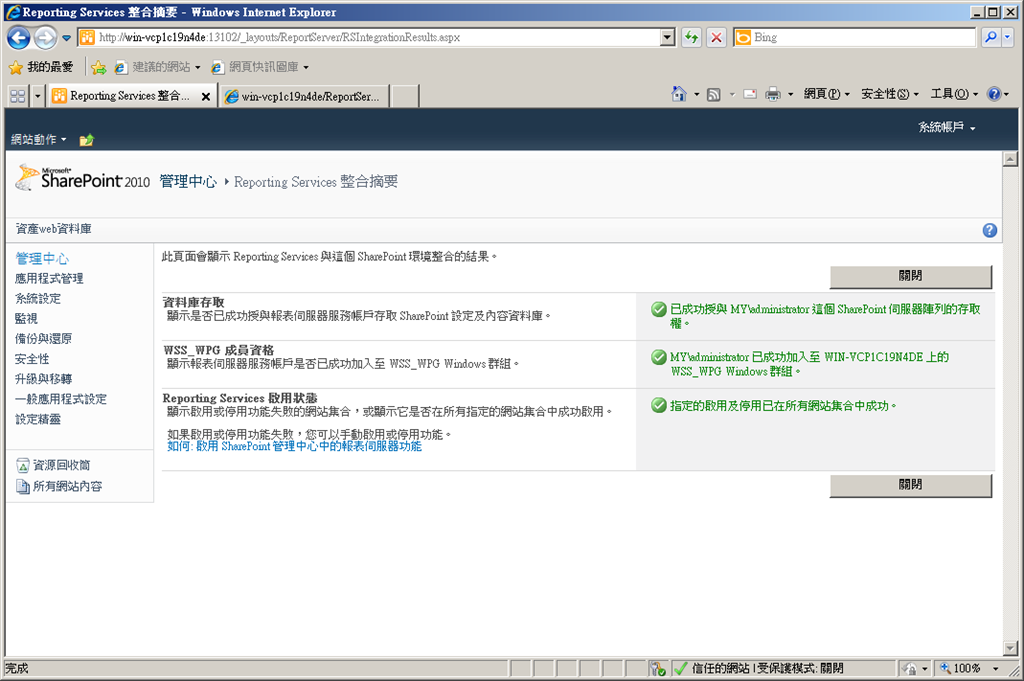Open 網站動作 site actions menu
This screenshot has height=681, width=1024.
[x=39, y=139]
